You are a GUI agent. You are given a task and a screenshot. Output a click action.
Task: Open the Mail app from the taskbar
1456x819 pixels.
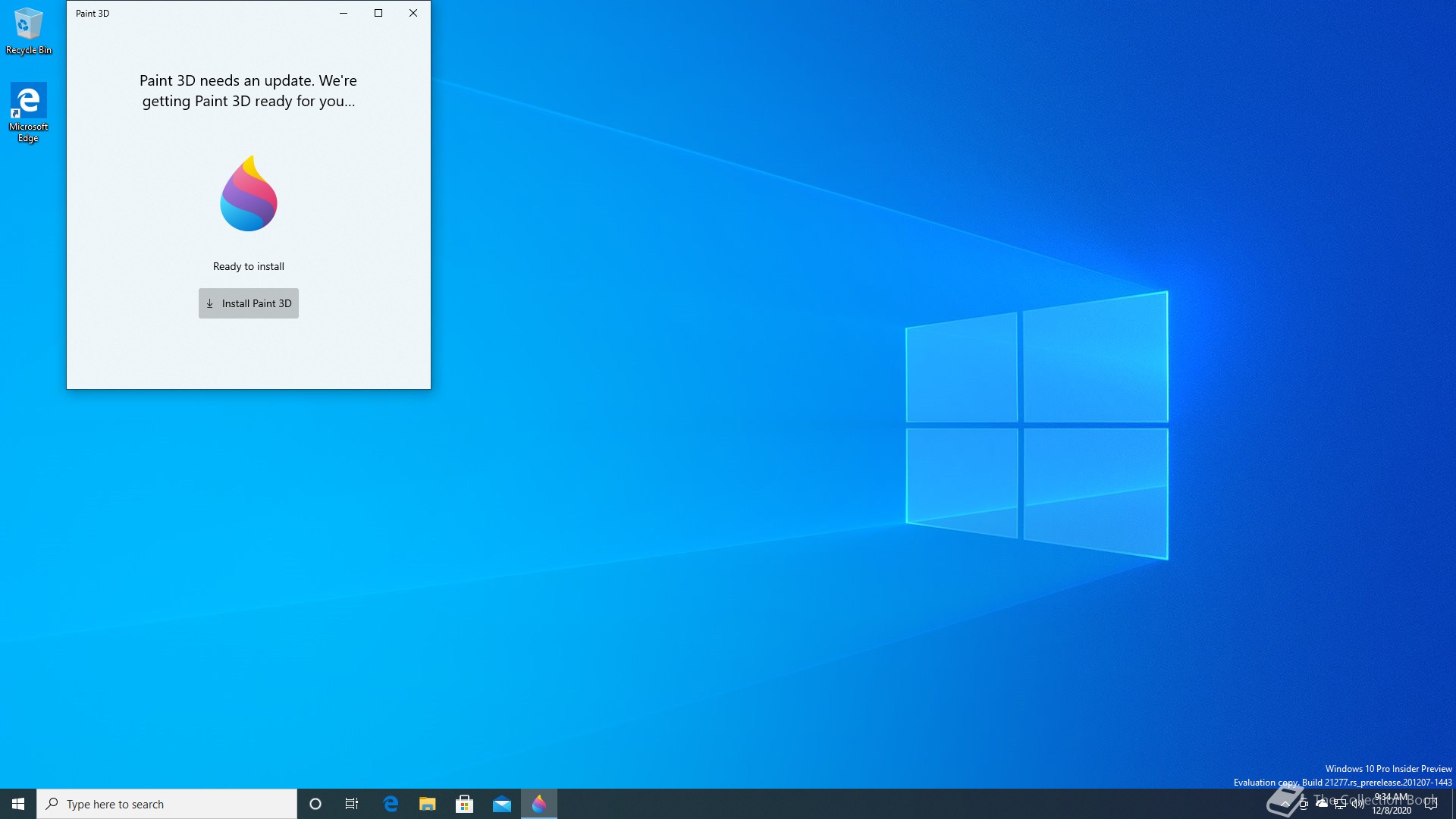tap(502, 804)
